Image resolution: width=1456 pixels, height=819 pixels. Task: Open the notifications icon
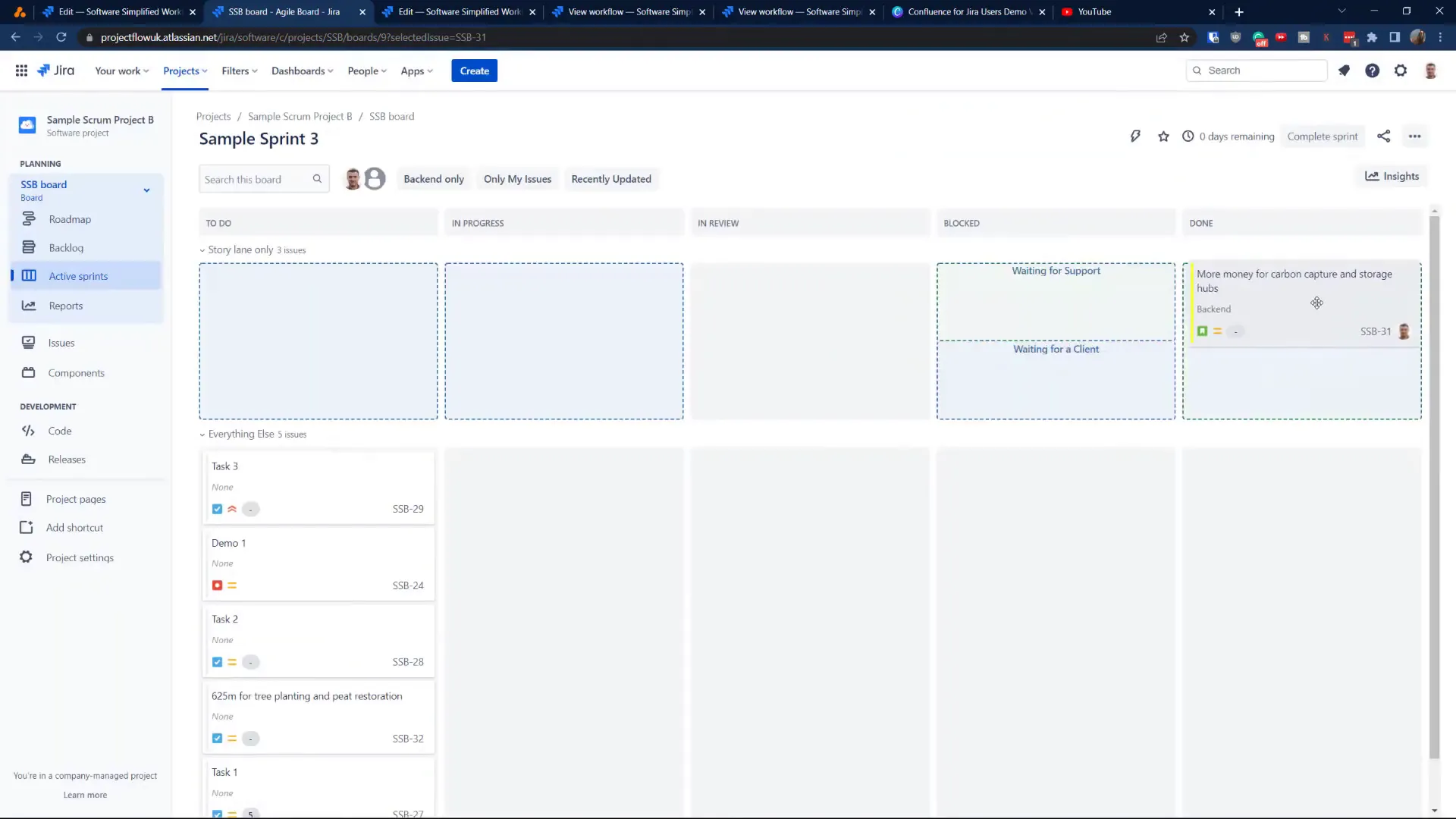click(1344, 71)
